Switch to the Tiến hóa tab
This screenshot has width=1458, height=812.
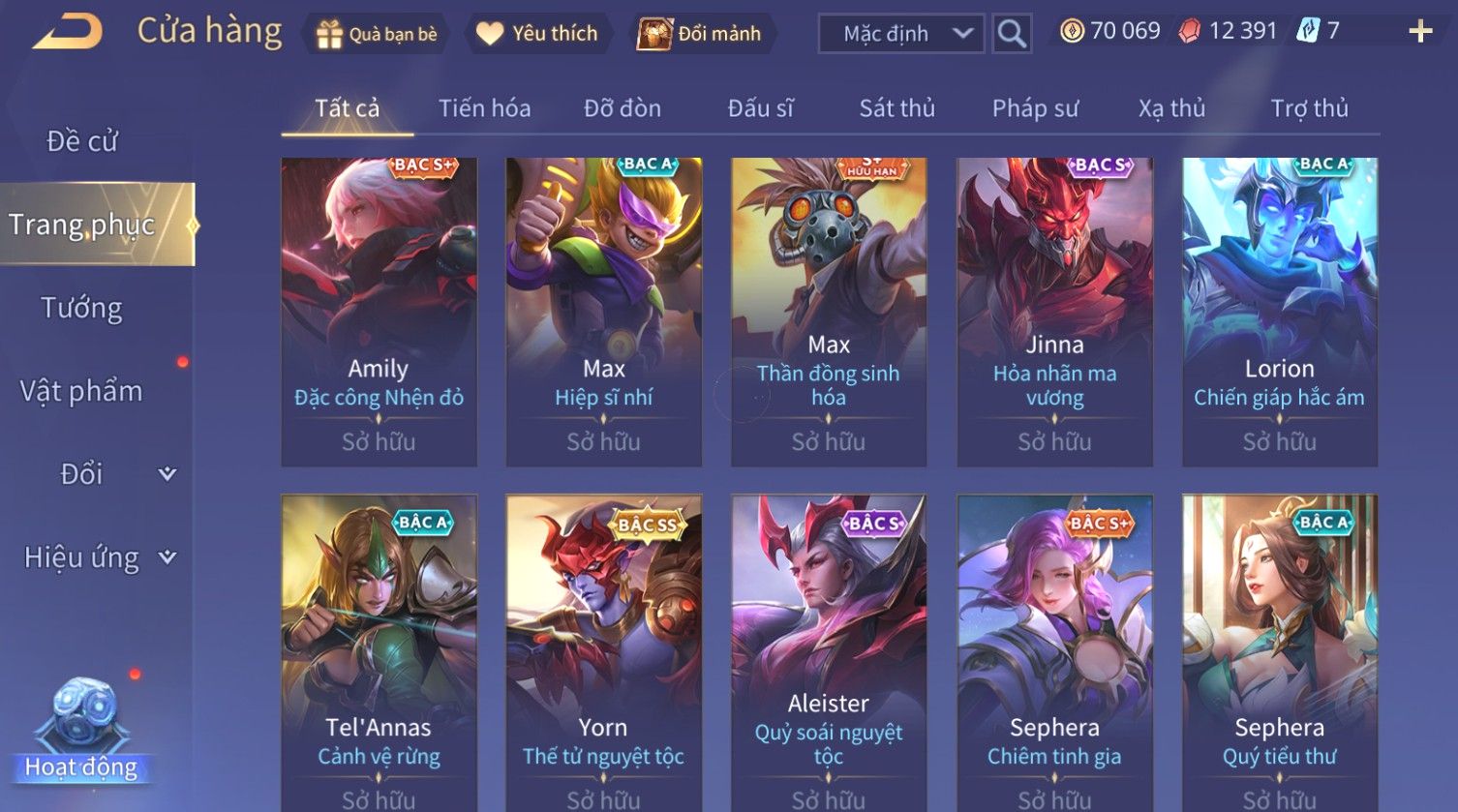pos(484,108)
